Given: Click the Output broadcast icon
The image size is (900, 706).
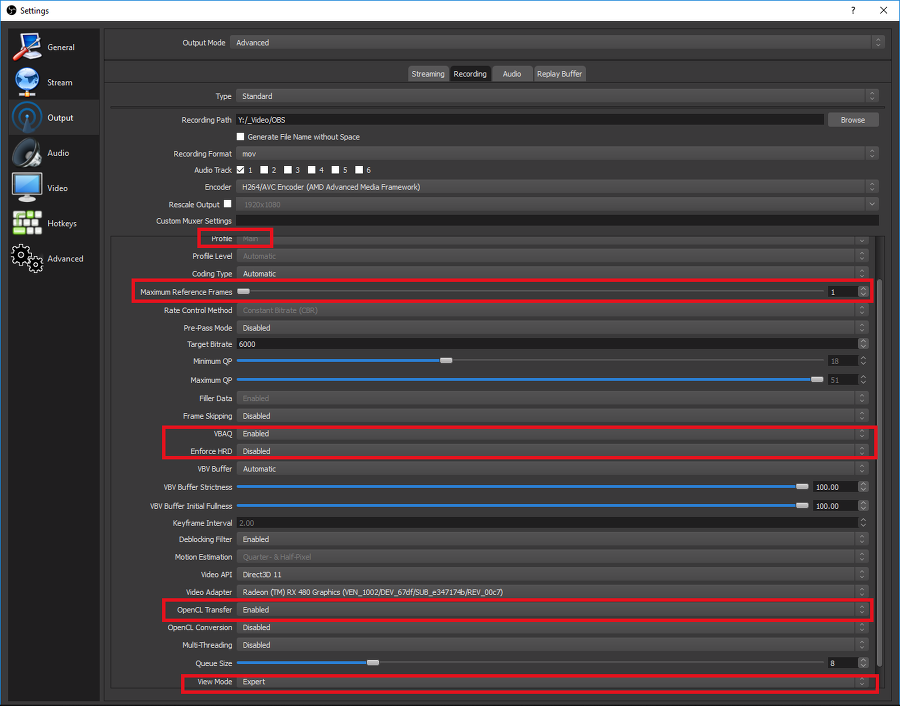Looking at the screenshot, I should (x=28, y=118).
